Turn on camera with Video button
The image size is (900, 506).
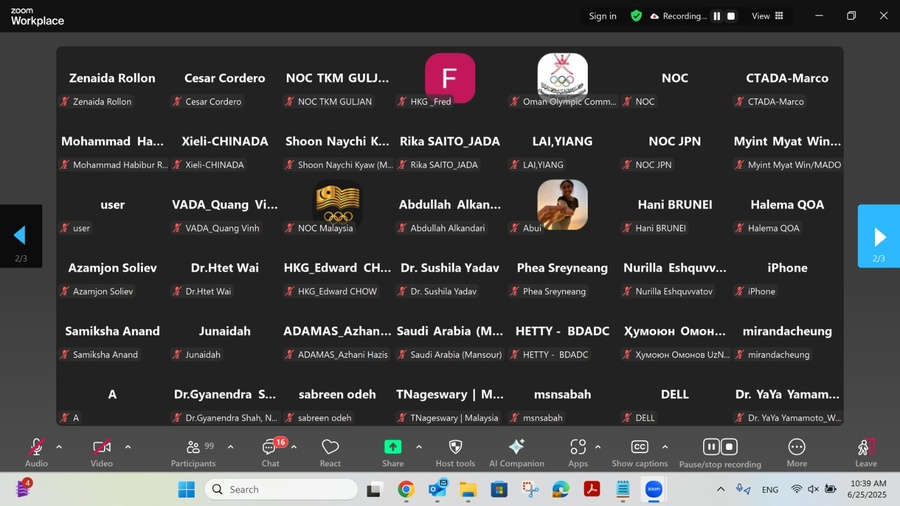click(101, 449)
